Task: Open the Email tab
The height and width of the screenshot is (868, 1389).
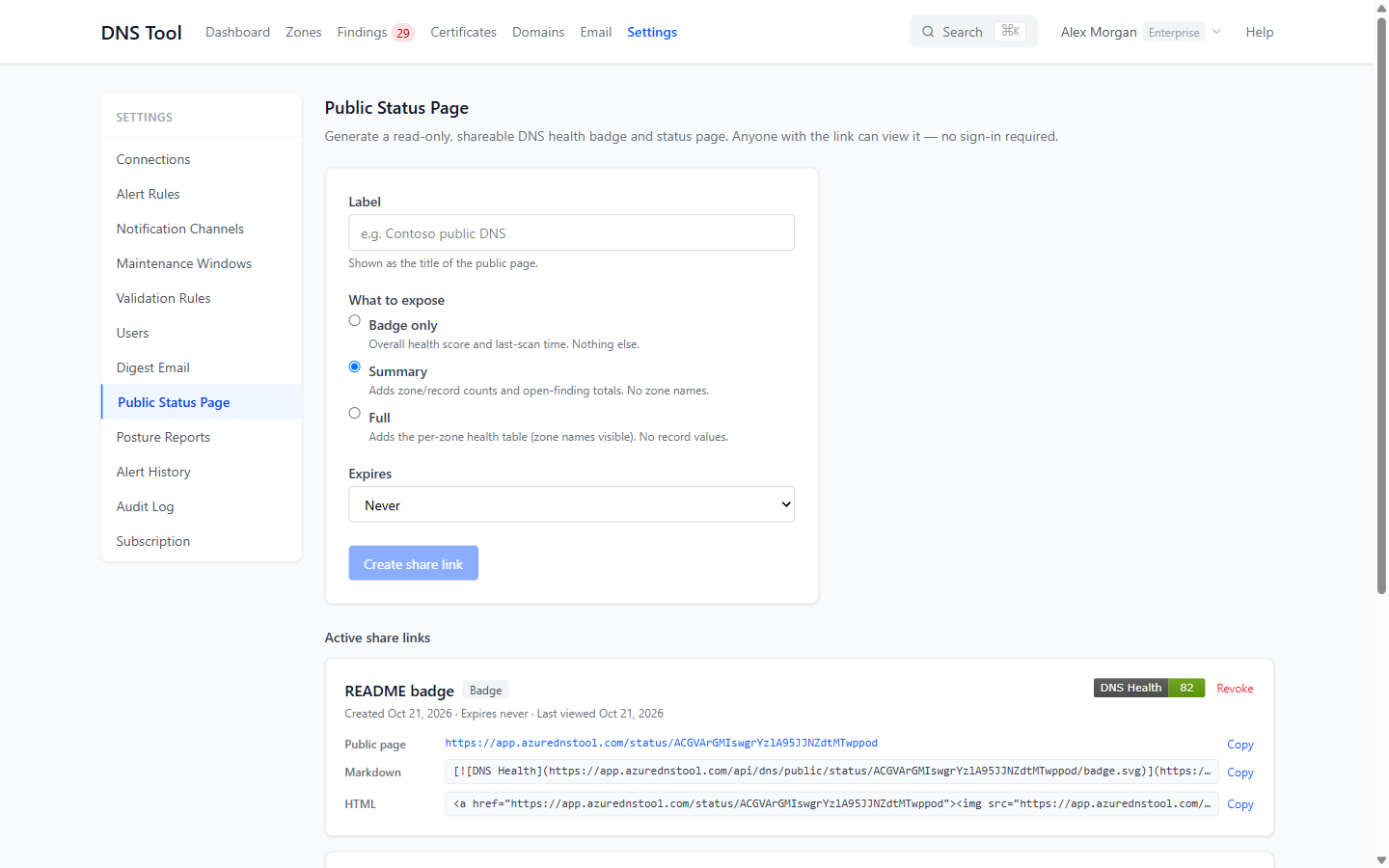Action: click(x=596, y=32)
